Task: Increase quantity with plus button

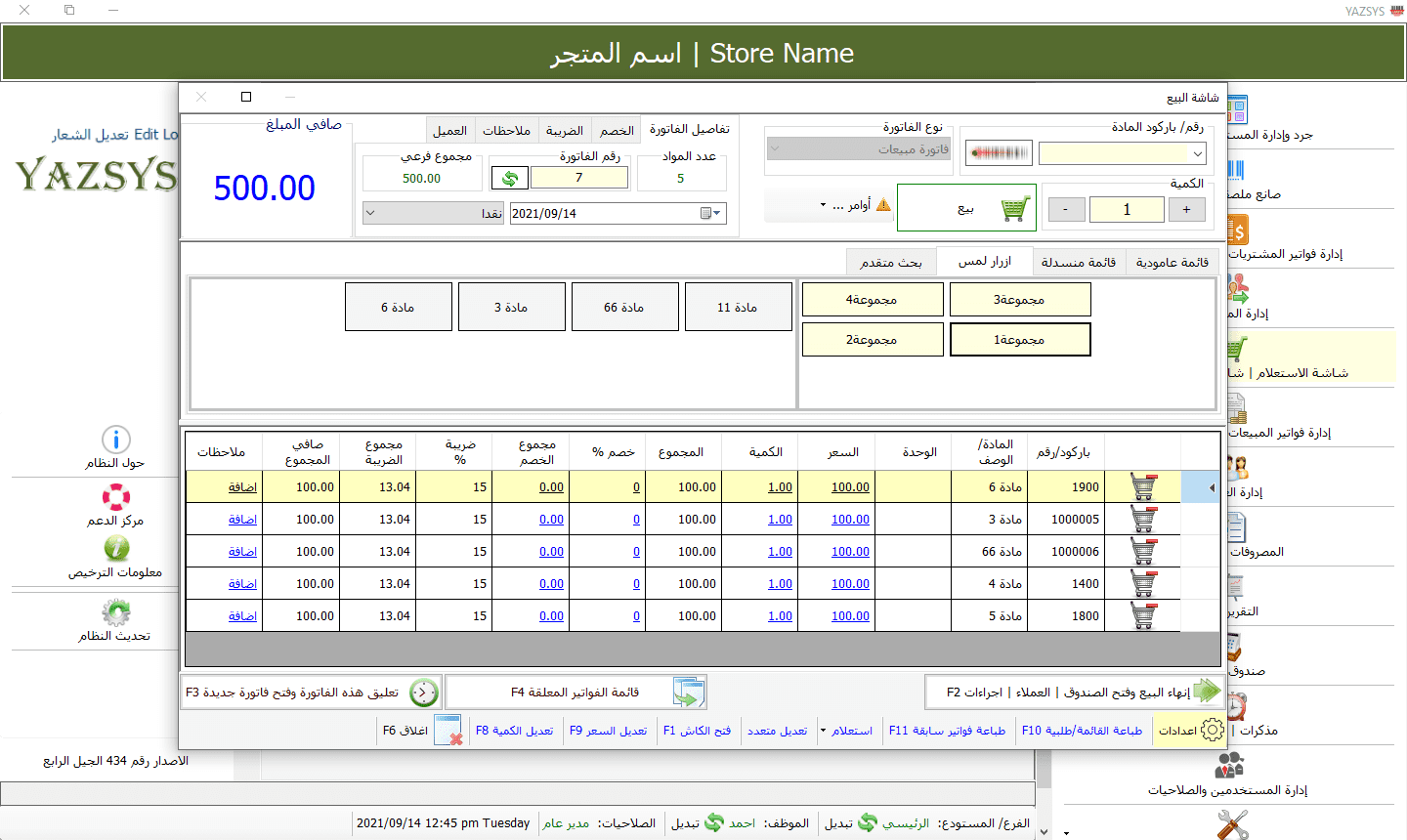Action: point(1186,209)
